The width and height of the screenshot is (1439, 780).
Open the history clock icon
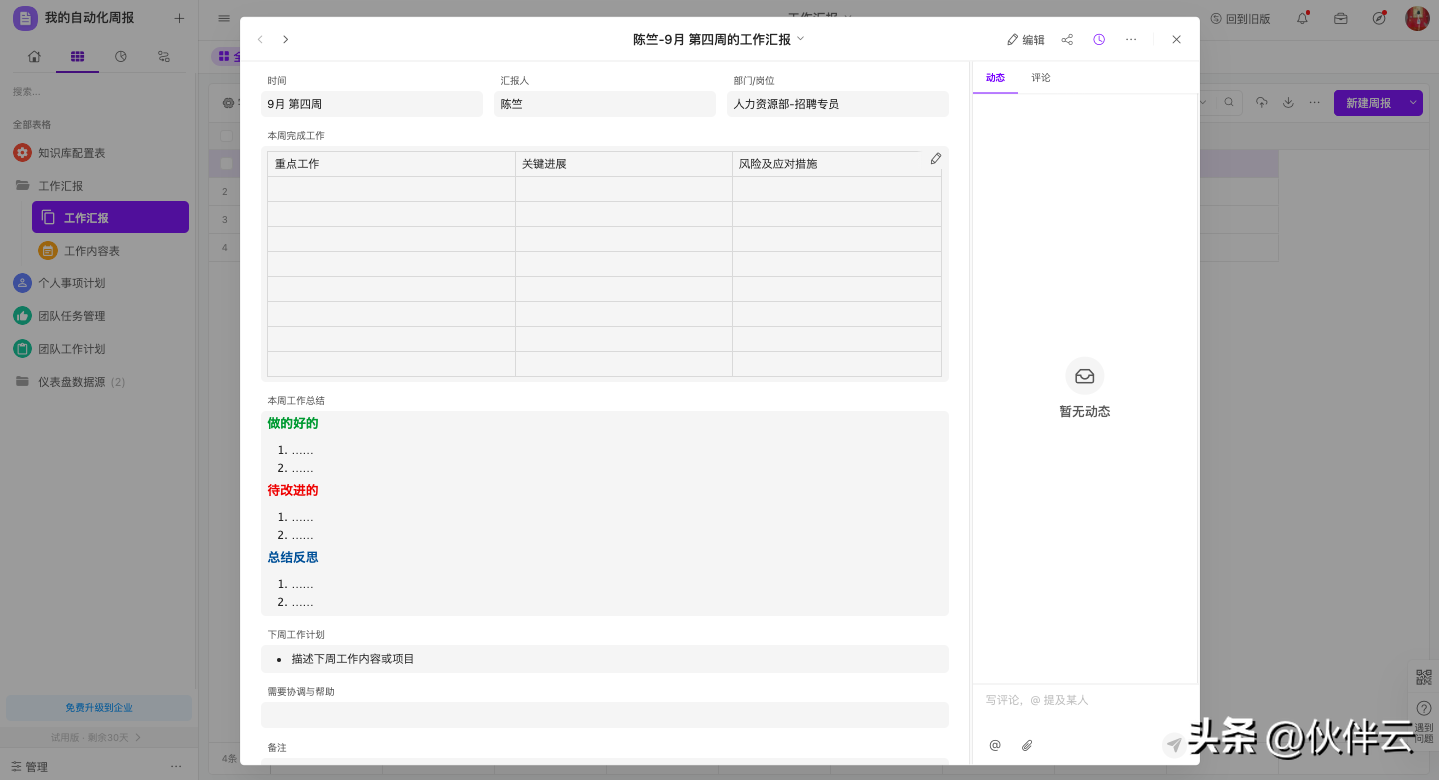1099,40
